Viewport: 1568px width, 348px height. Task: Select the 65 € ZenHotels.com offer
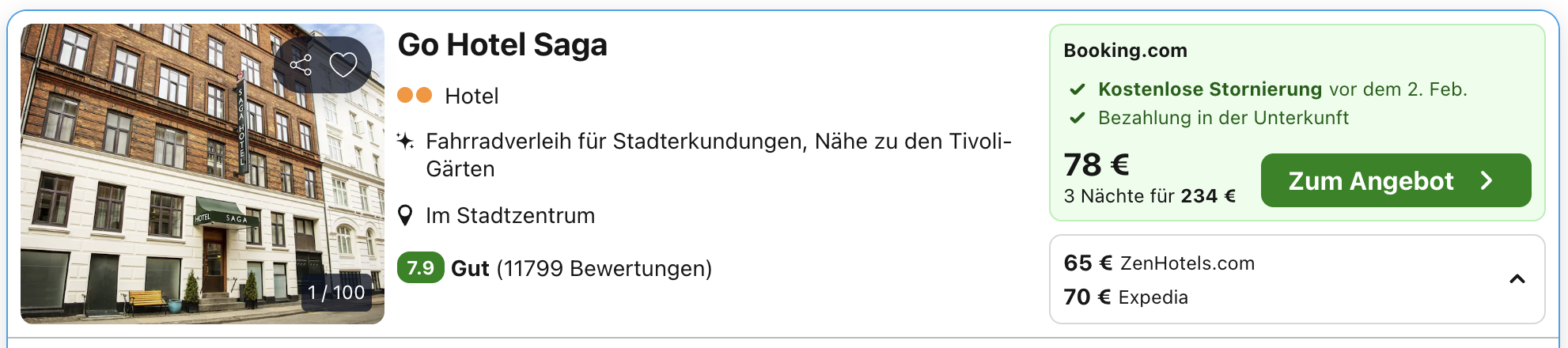(1159, 263)
